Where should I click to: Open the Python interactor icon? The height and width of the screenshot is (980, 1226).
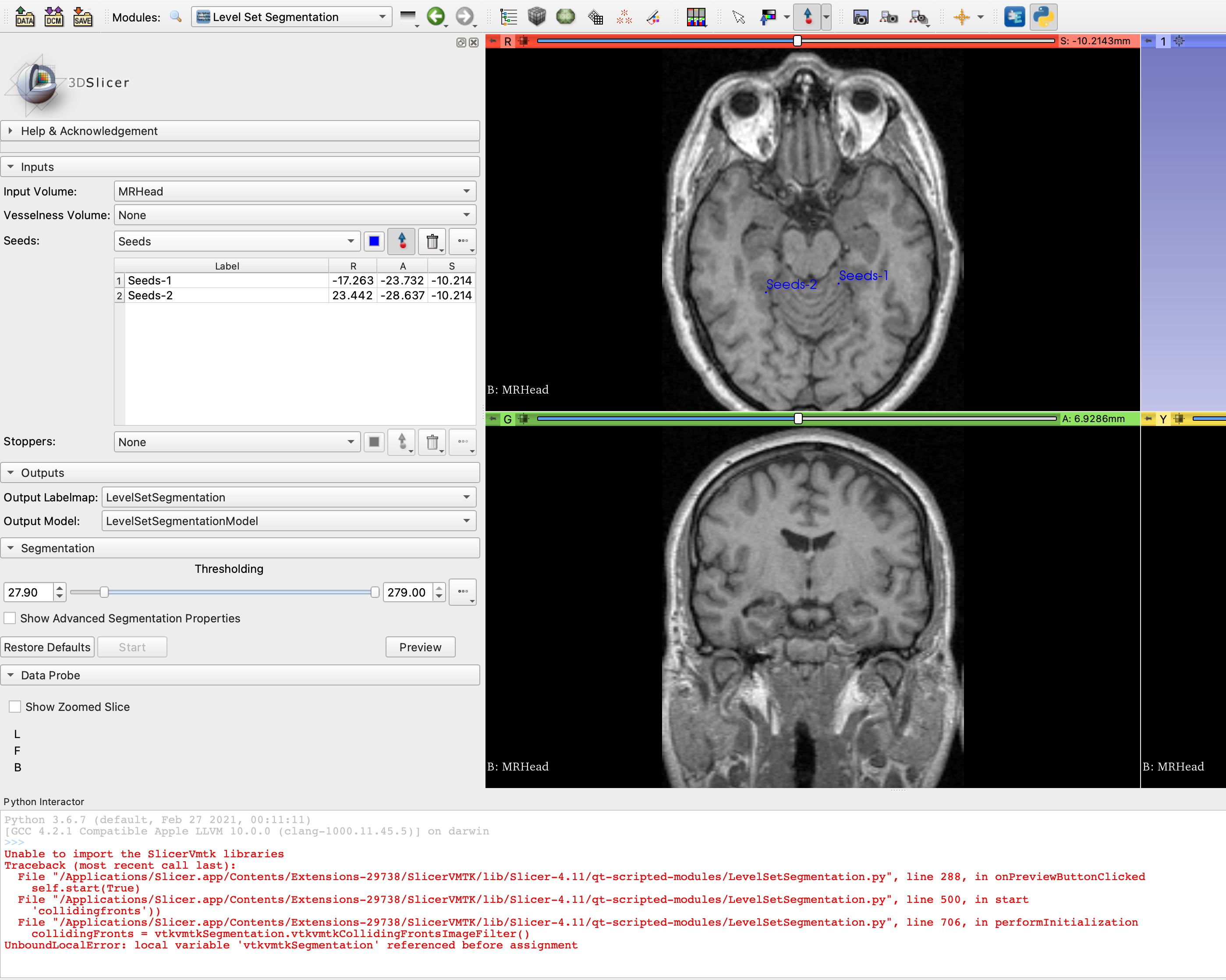pos(1044,17)
